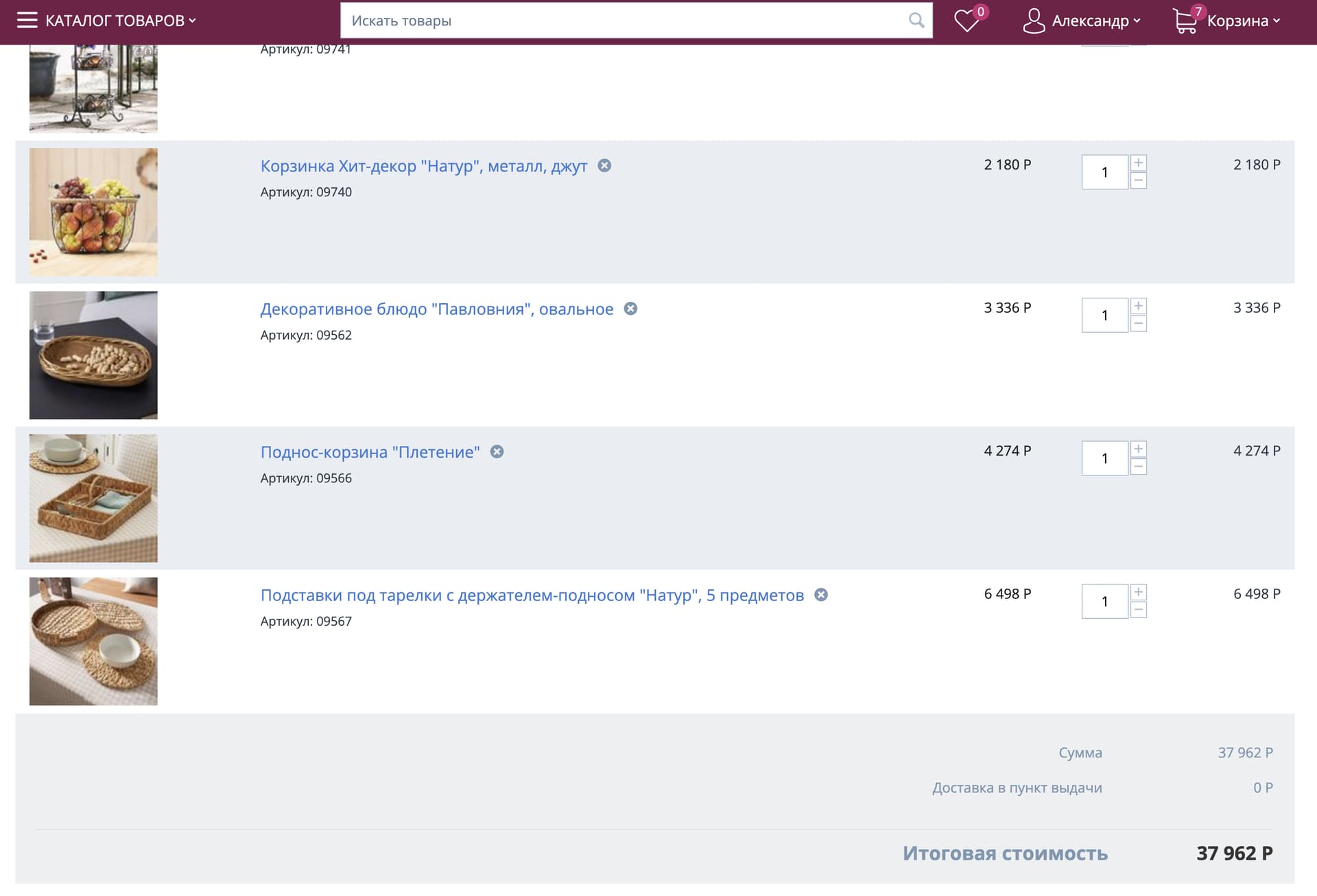Viewport: 1317px width, 896px height.
Task: Remove Декоративное блюдо "Павловния" item
Action: click(x=630, y=309)
